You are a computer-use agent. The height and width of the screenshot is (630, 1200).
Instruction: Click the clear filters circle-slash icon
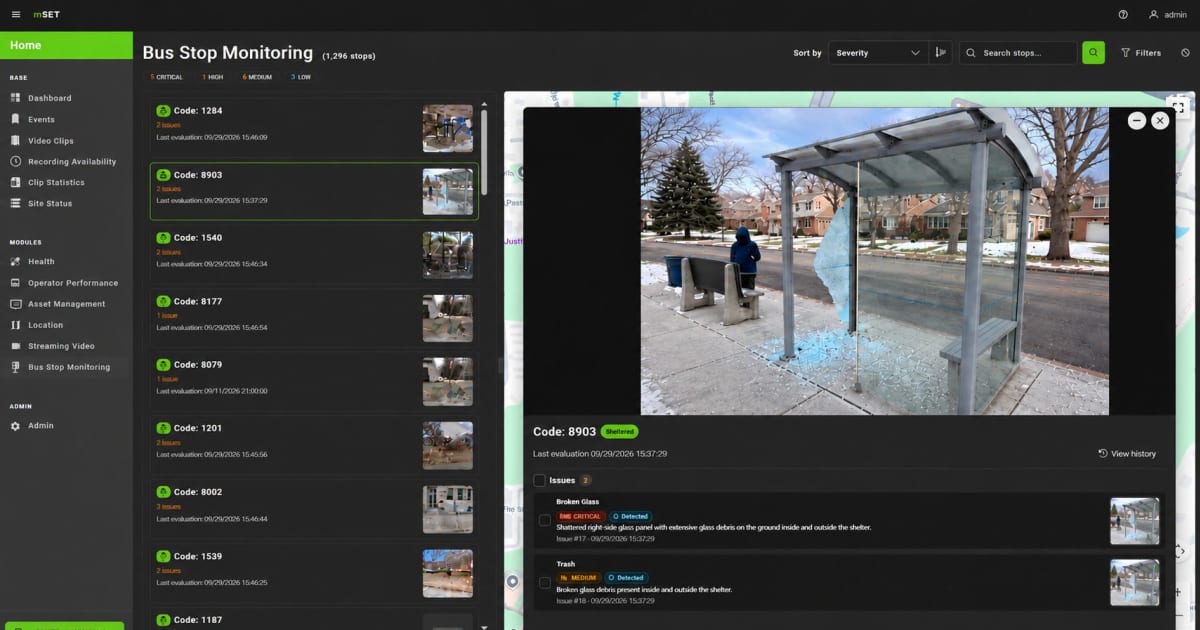tap(1185, 53)
